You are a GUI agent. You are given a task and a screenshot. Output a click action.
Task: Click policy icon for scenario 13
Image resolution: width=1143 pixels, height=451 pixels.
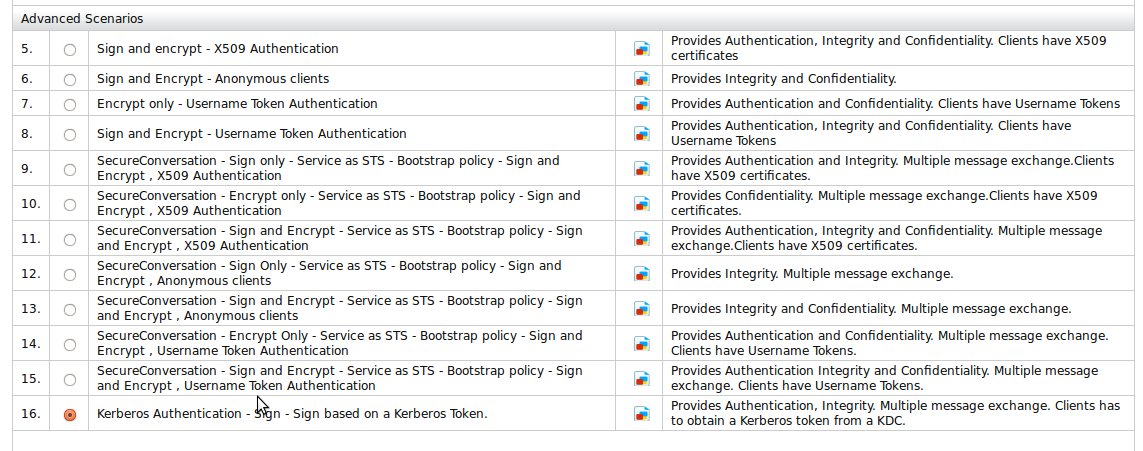642,309
